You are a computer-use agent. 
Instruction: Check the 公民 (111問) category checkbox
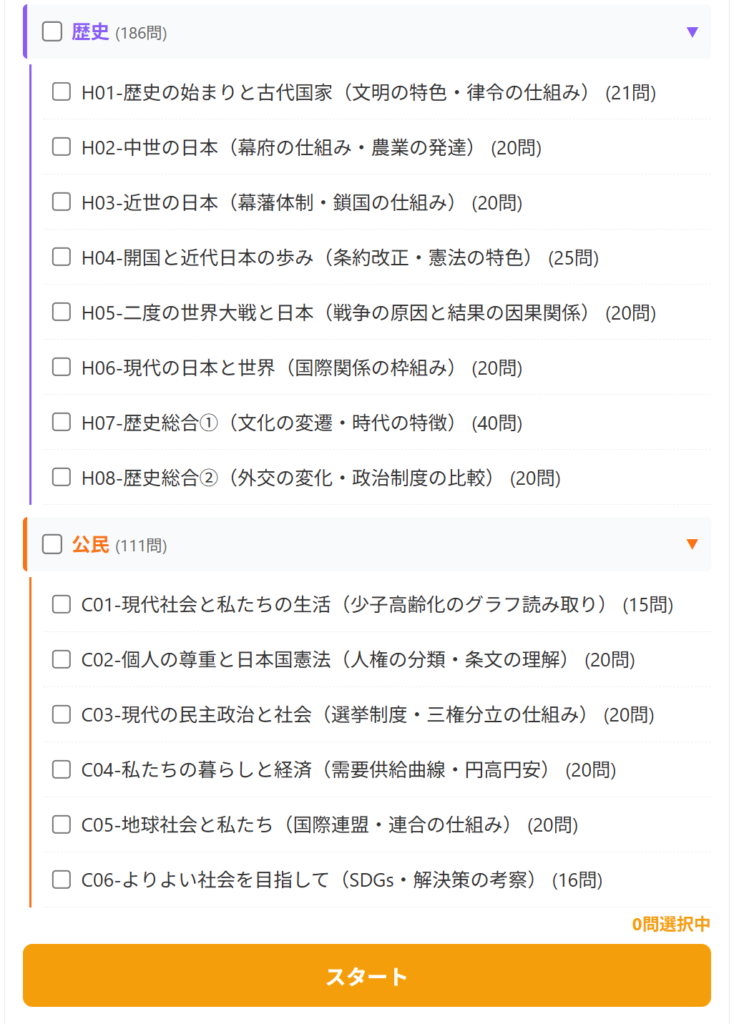(x=52, y=545)
